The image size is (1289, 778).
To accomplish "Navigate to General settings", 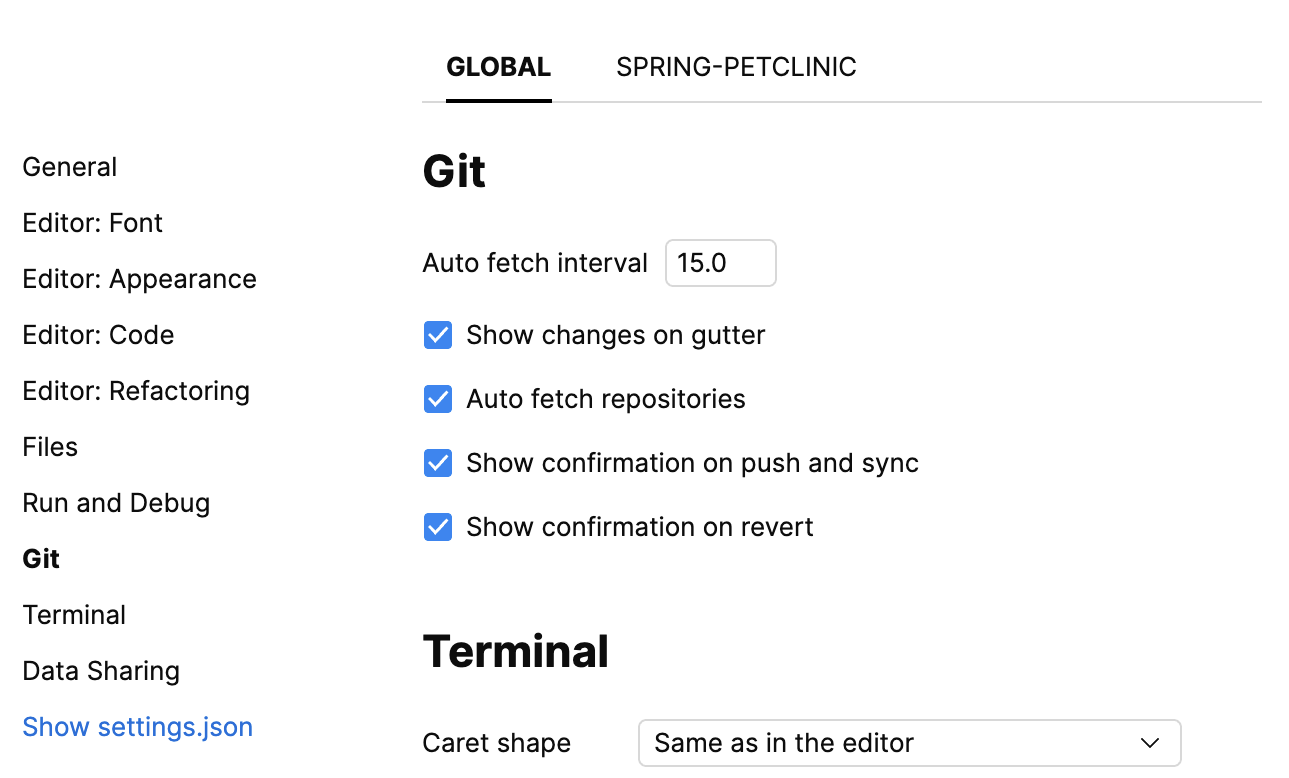I will pos(69,167).
